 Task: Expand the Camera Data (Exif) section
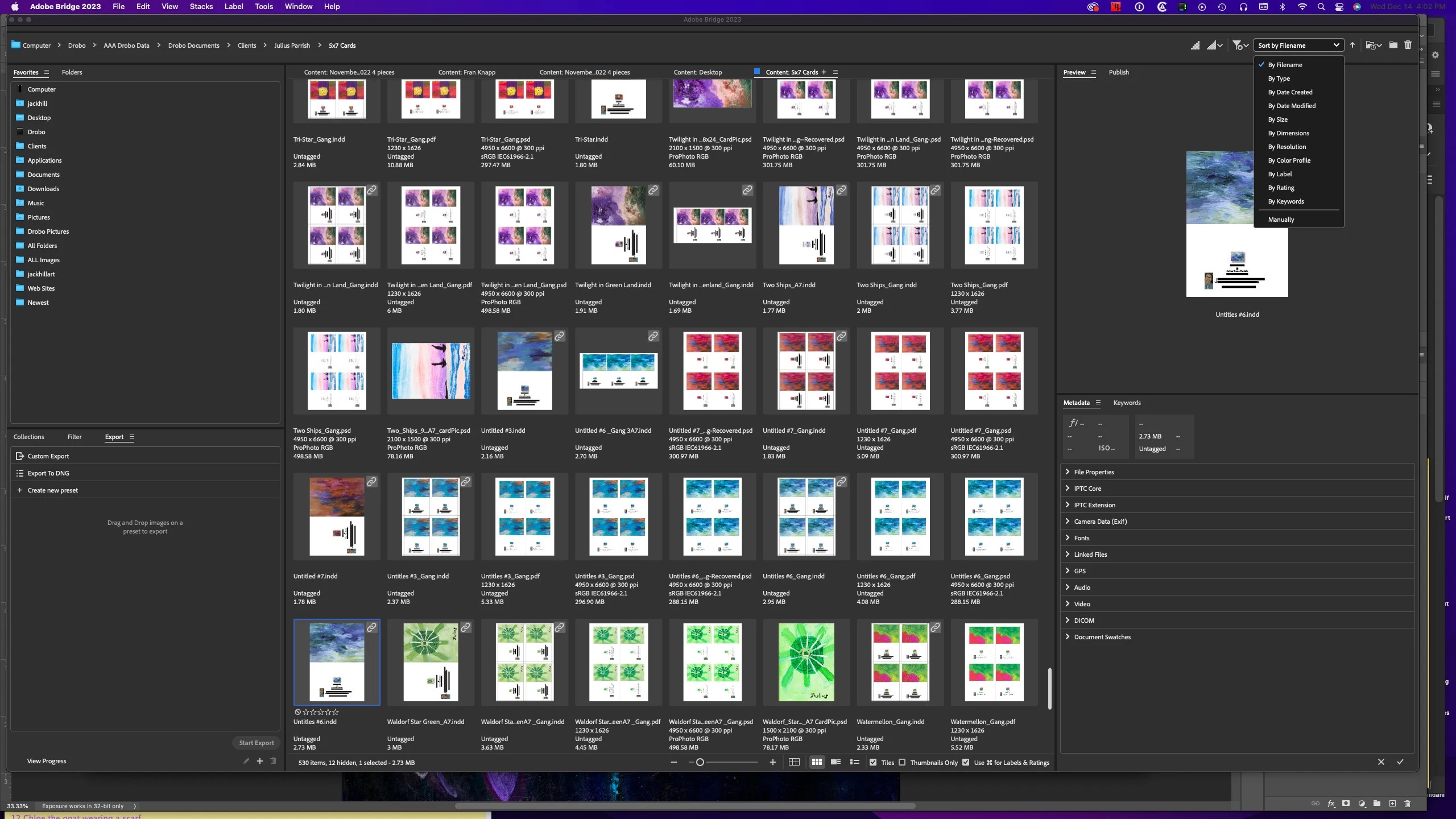[1100, 522]
